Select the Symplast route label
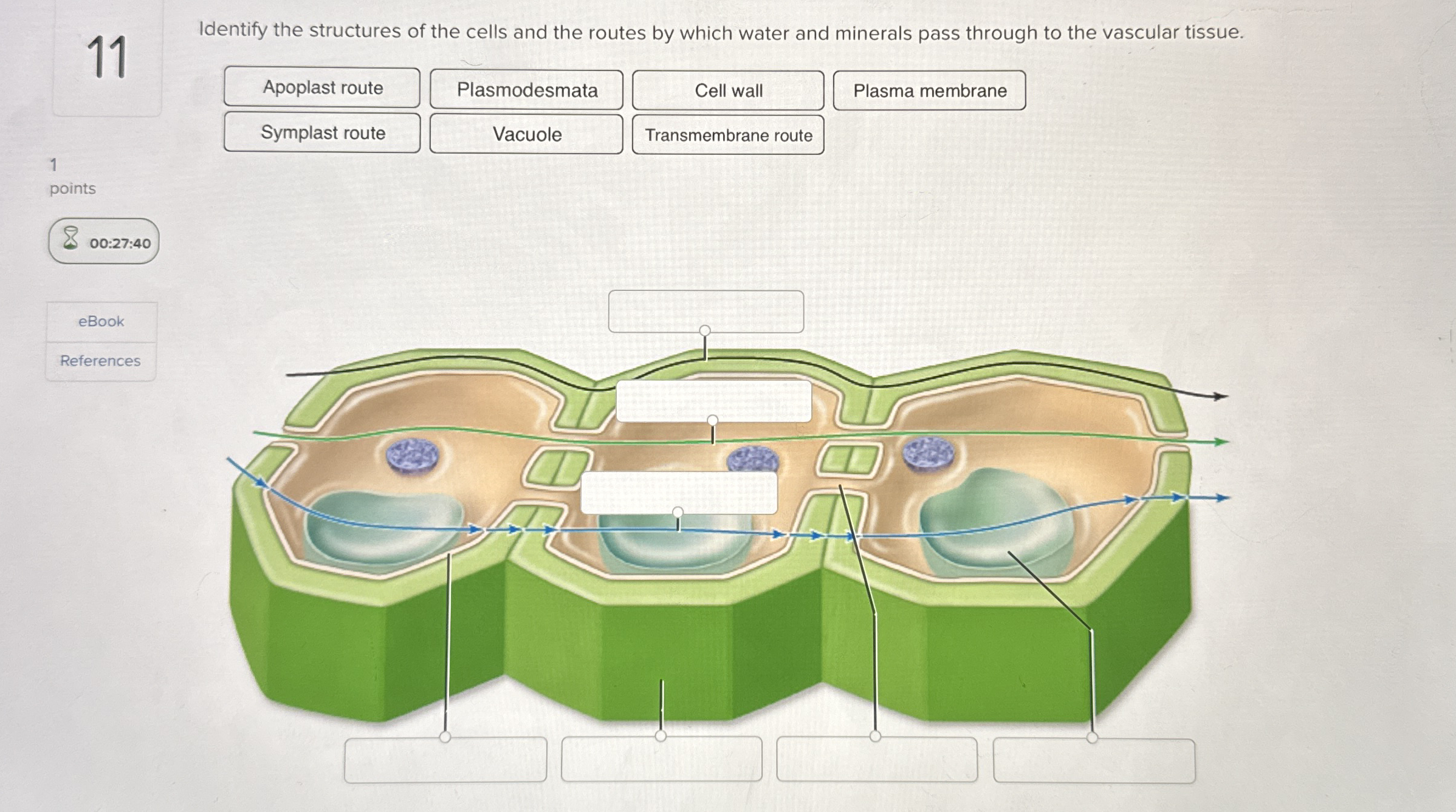Viewport: 1456px width, 812px height. [x=322, y=132]
